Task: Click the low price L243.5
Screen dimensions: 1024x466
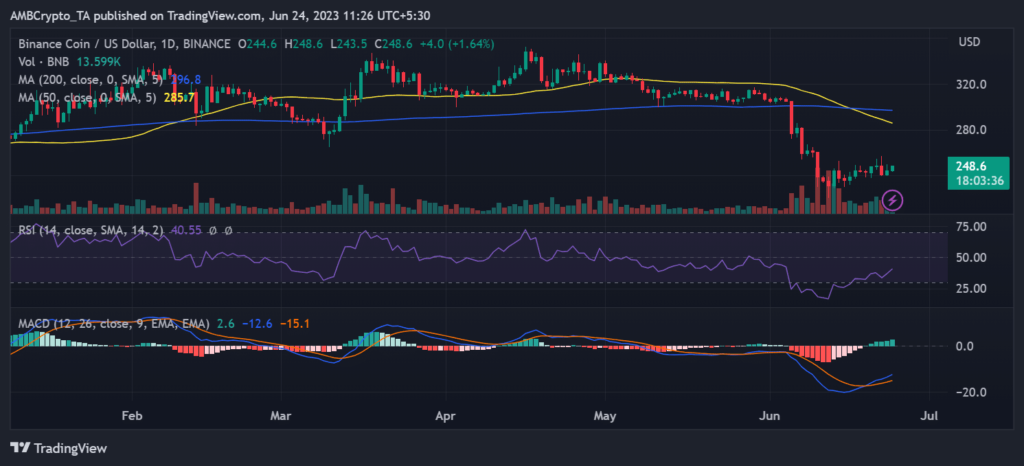Action: [351, 44]
